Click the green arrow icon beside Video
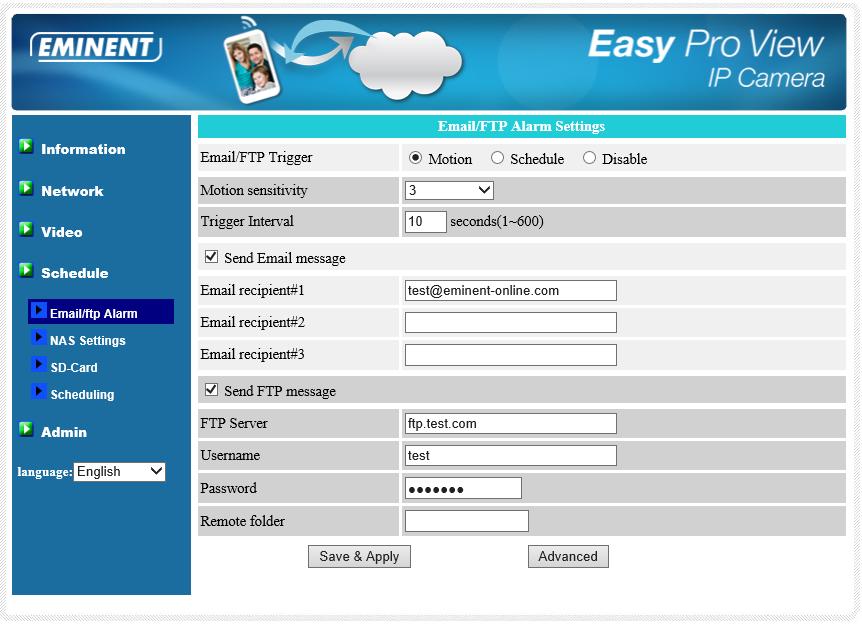 pyautogui.click(x=26, y=229)
